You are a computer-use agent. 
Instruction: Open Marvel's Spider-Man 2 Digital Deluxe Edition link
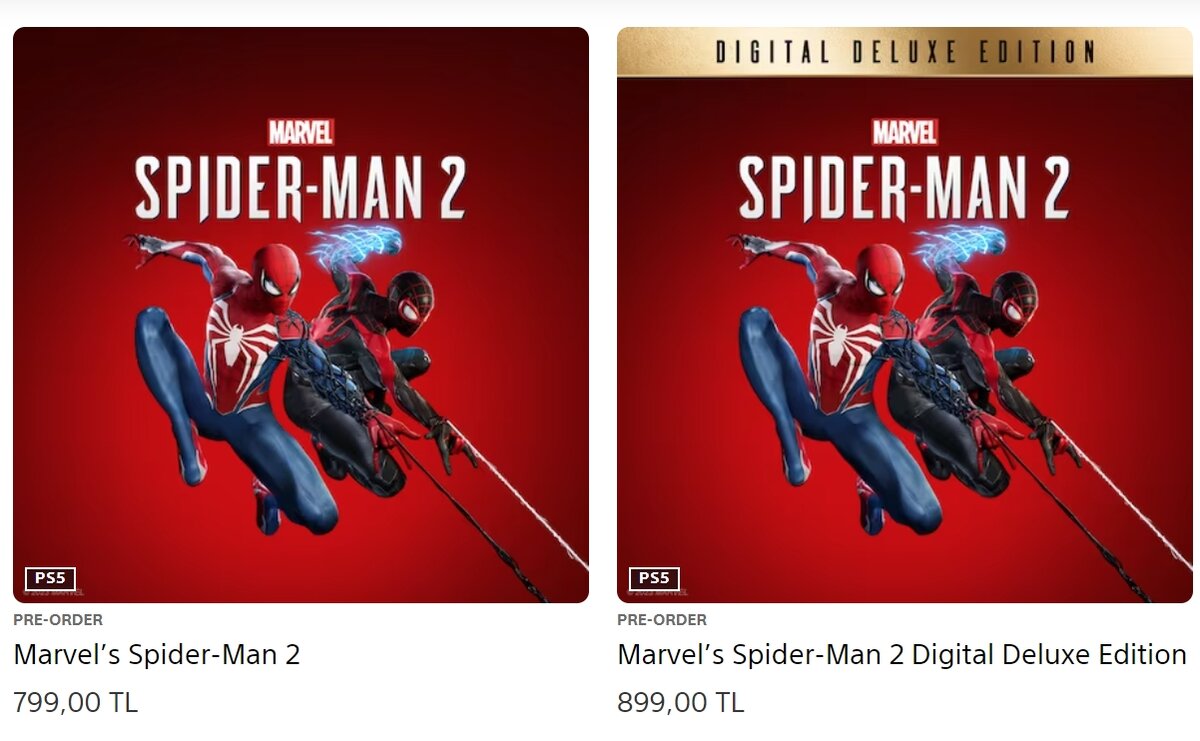(902, 655)
